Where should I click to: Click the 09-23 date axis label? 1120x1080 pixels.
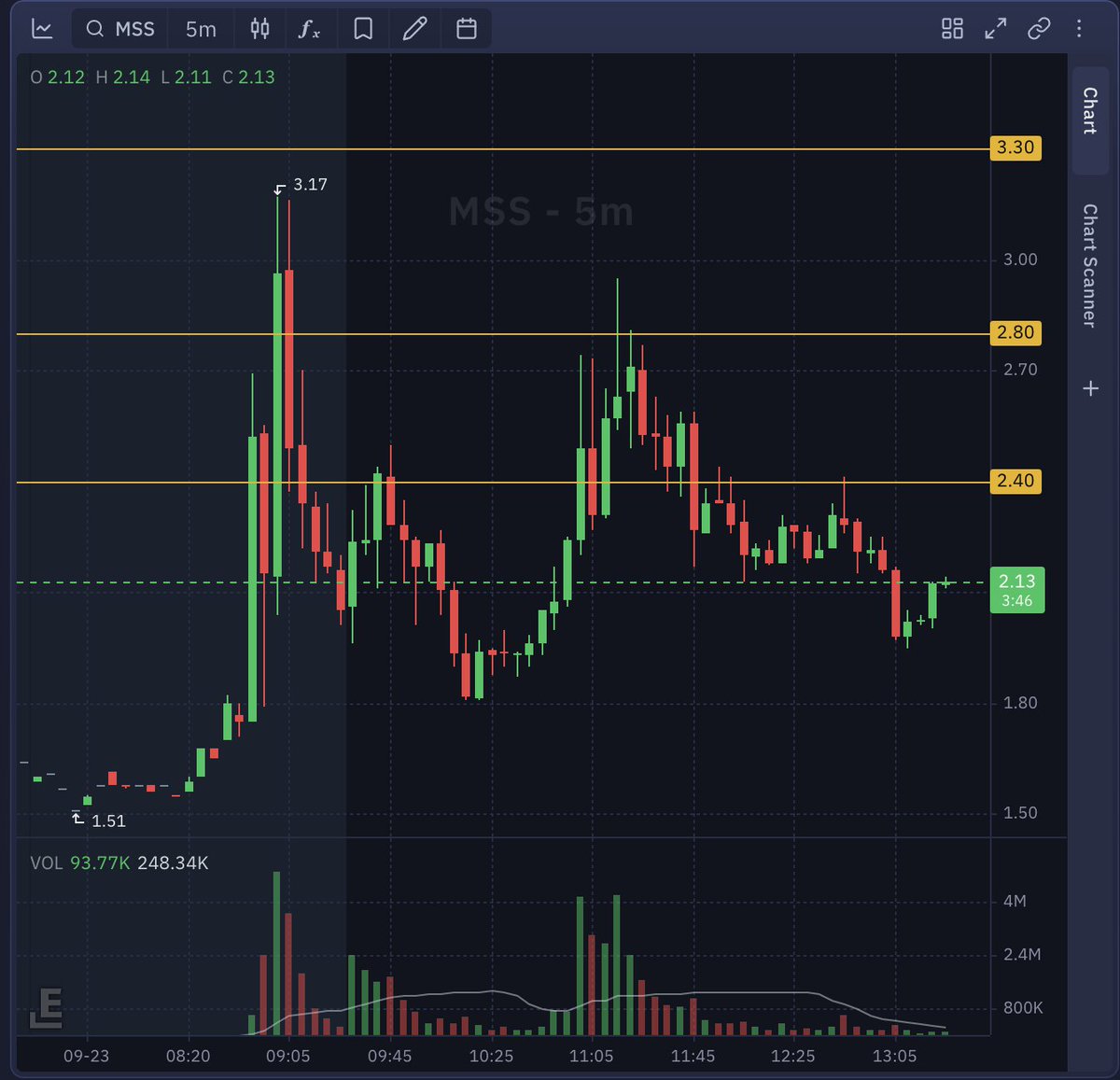pos(86,1056)
